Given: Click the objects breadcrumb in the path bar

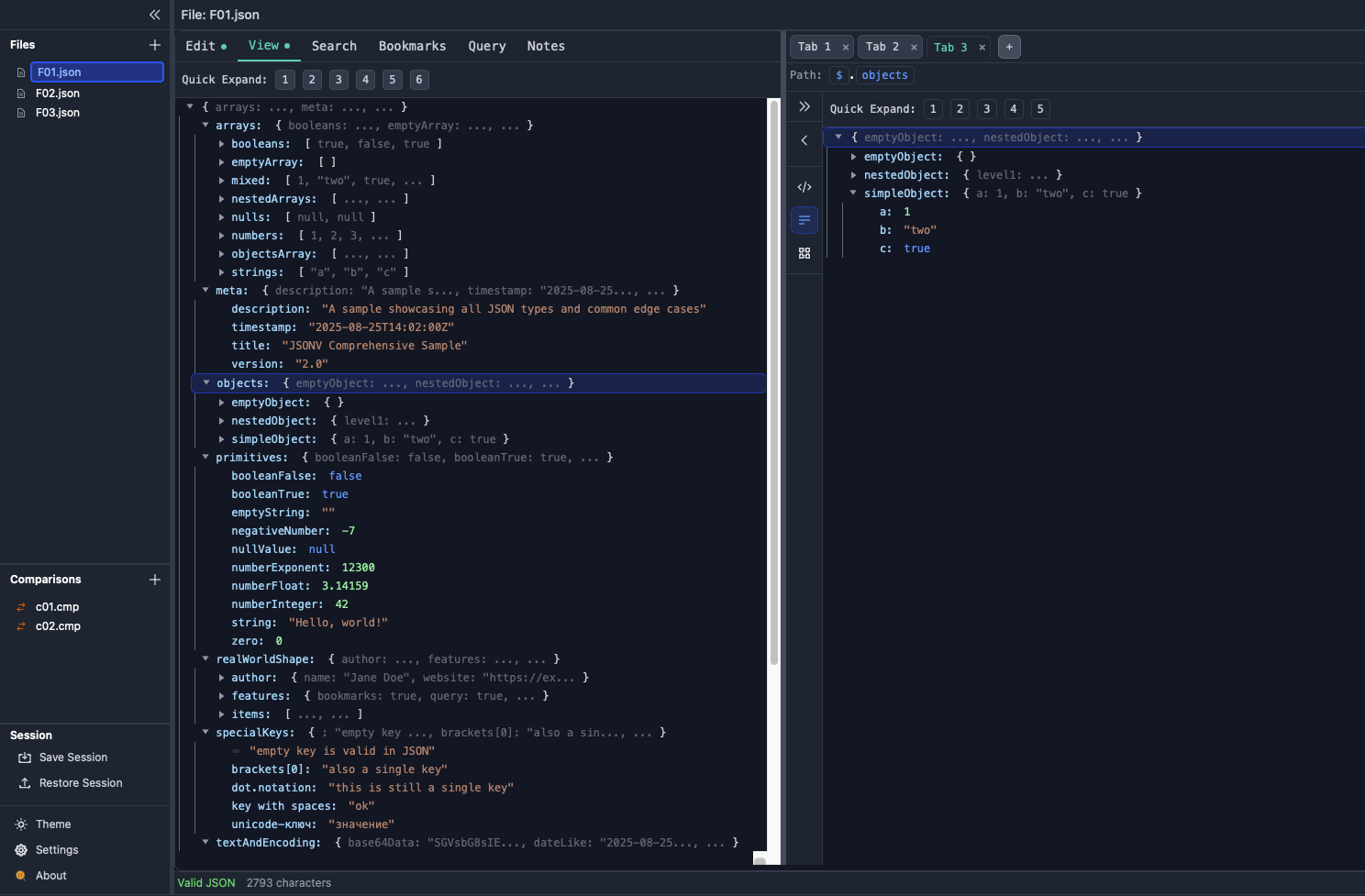Looking at the screenshot, I should click(x=884, y=74).
